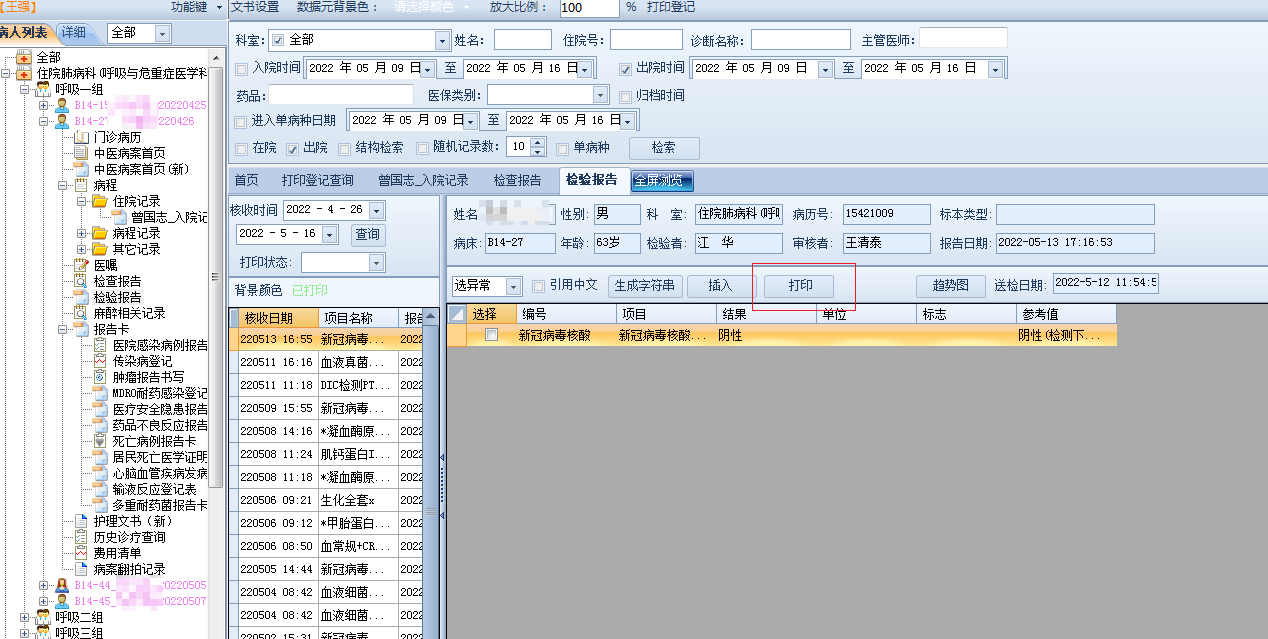Image resolution: width=1268 pixels, height=639 pixels.
Task: Tick the checkbox in 新冠病毒核酸 result row
Action: pos(491,336)
